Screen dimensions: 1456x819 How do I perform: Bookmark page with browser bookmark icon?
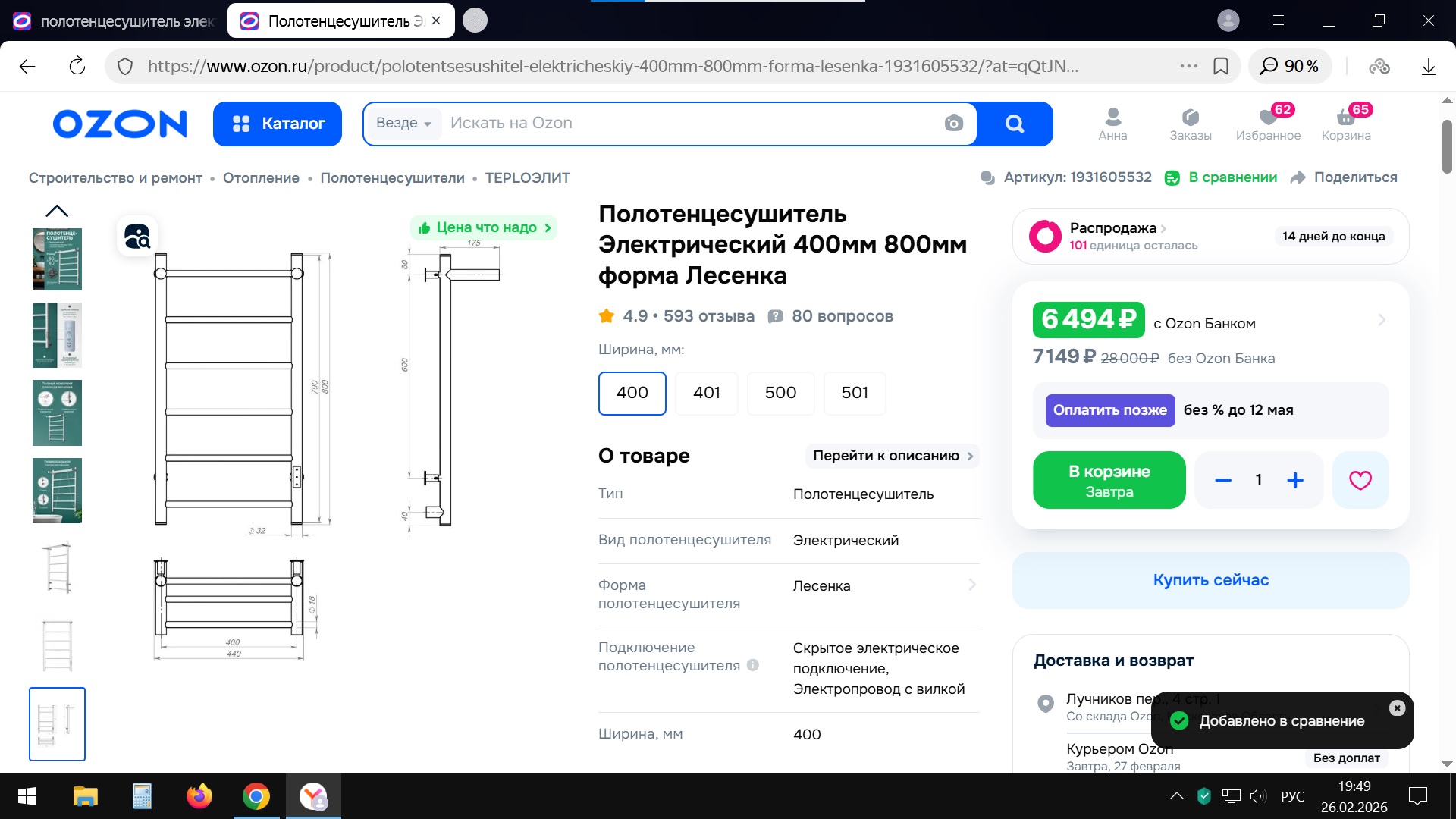[x=1221, y=66]
